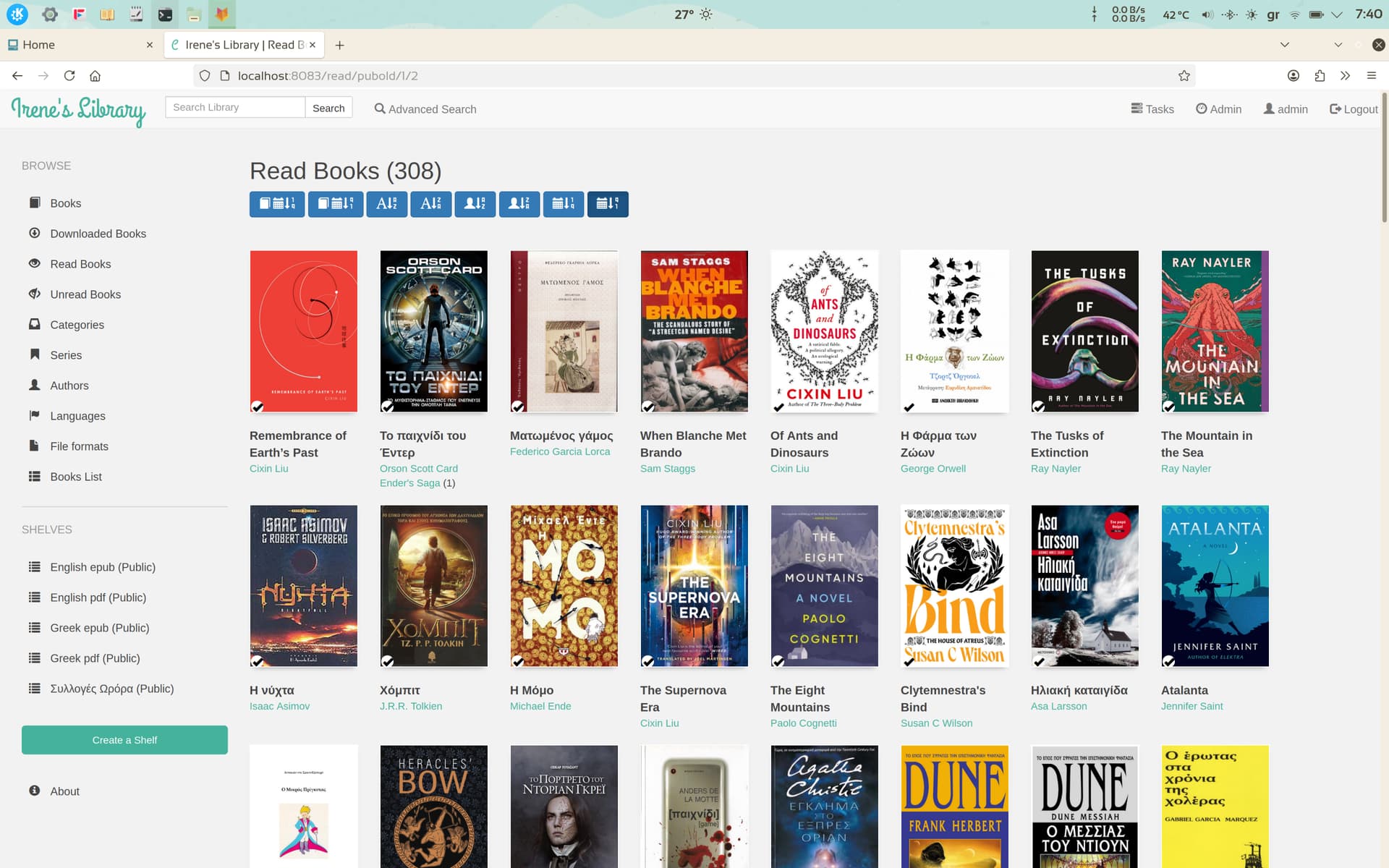Bookmark this page with the star icon

tap(1184, 76)
